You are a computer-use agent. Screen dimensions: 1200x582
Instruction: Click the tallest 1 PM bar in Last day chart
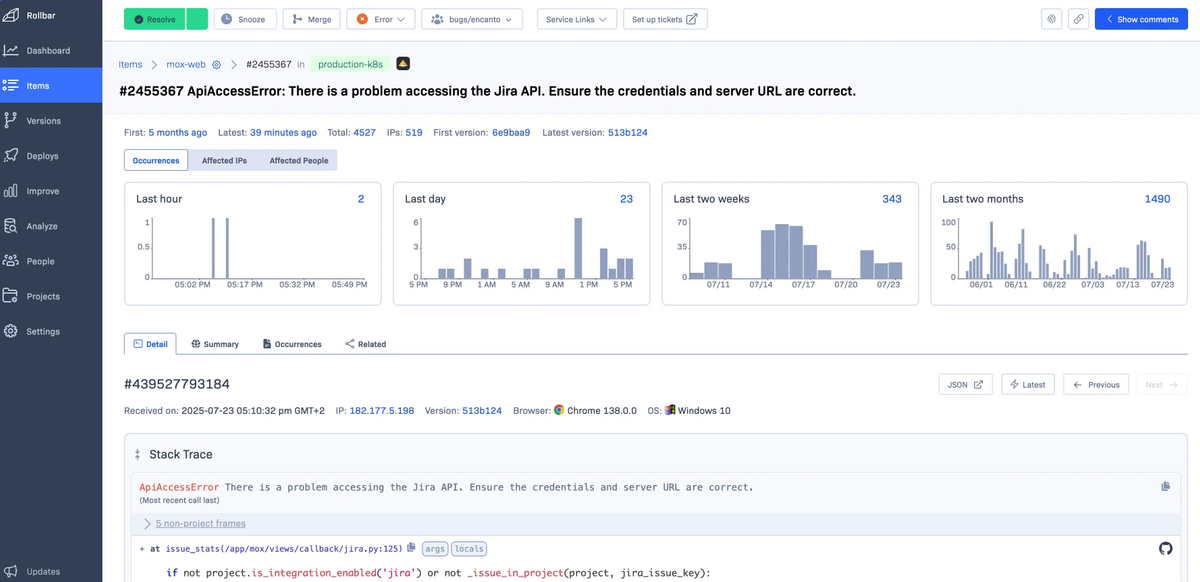(x=578, y=249)
